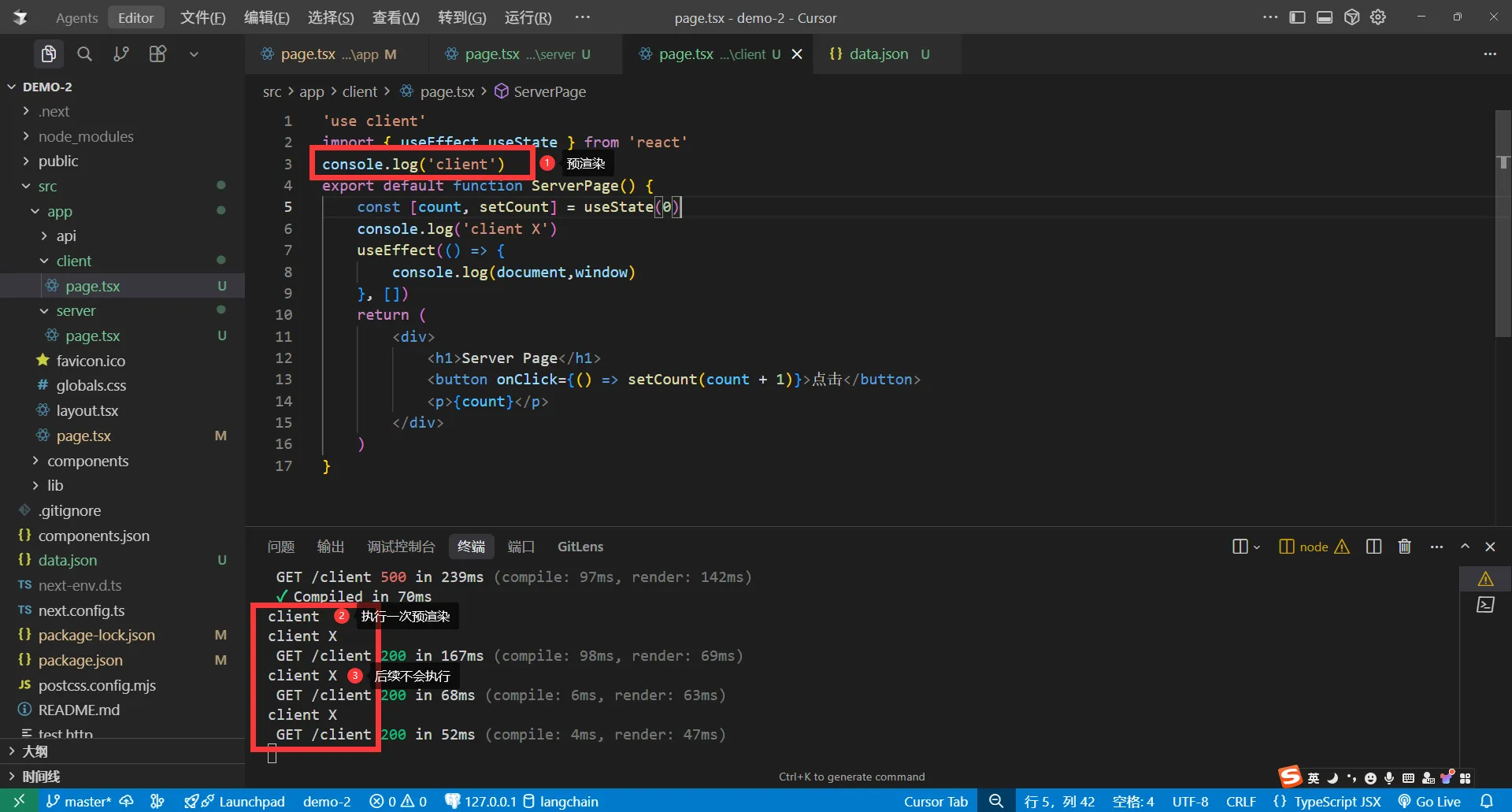Switch to the data.json editor tab
Viewport: 1512px width, 812px height.
point(878,54)
